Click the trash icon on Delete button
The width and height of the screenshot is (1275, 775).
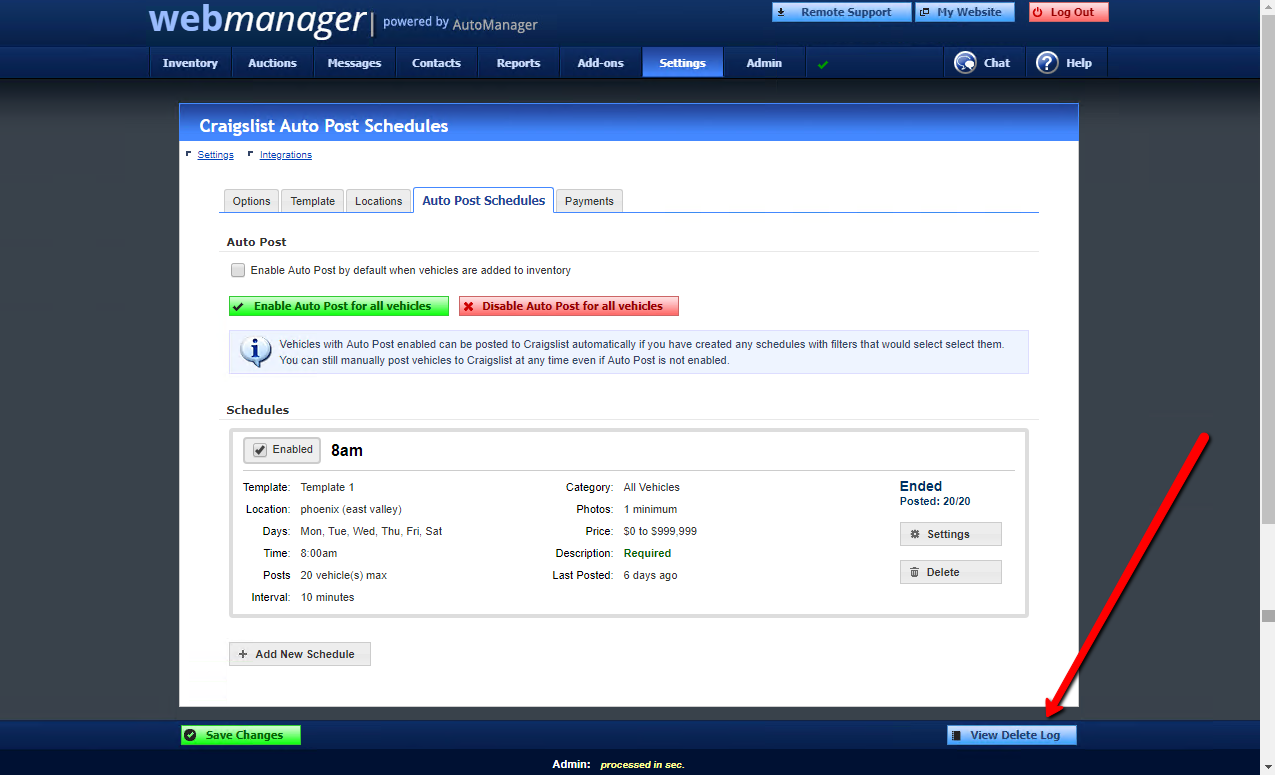click(915, 572)
